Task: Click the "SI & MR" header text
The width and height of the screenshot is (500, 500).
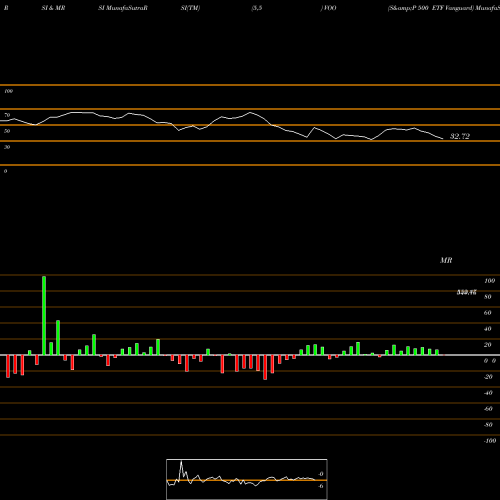Action: click(x=53, y=8)
